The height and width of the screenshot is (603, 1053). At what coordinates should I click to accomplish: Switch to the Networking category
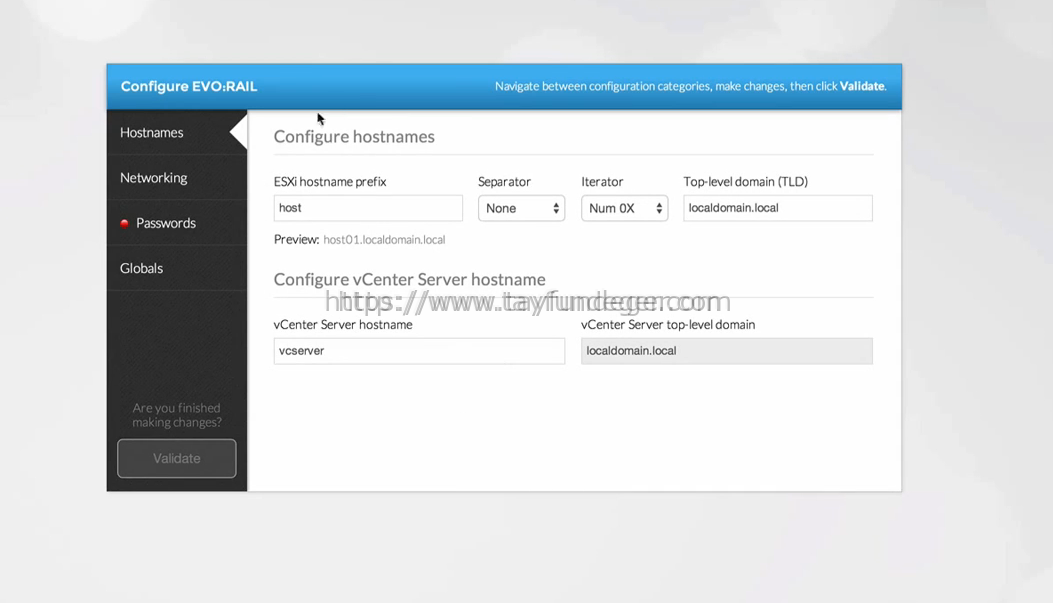tap(177, 178)
